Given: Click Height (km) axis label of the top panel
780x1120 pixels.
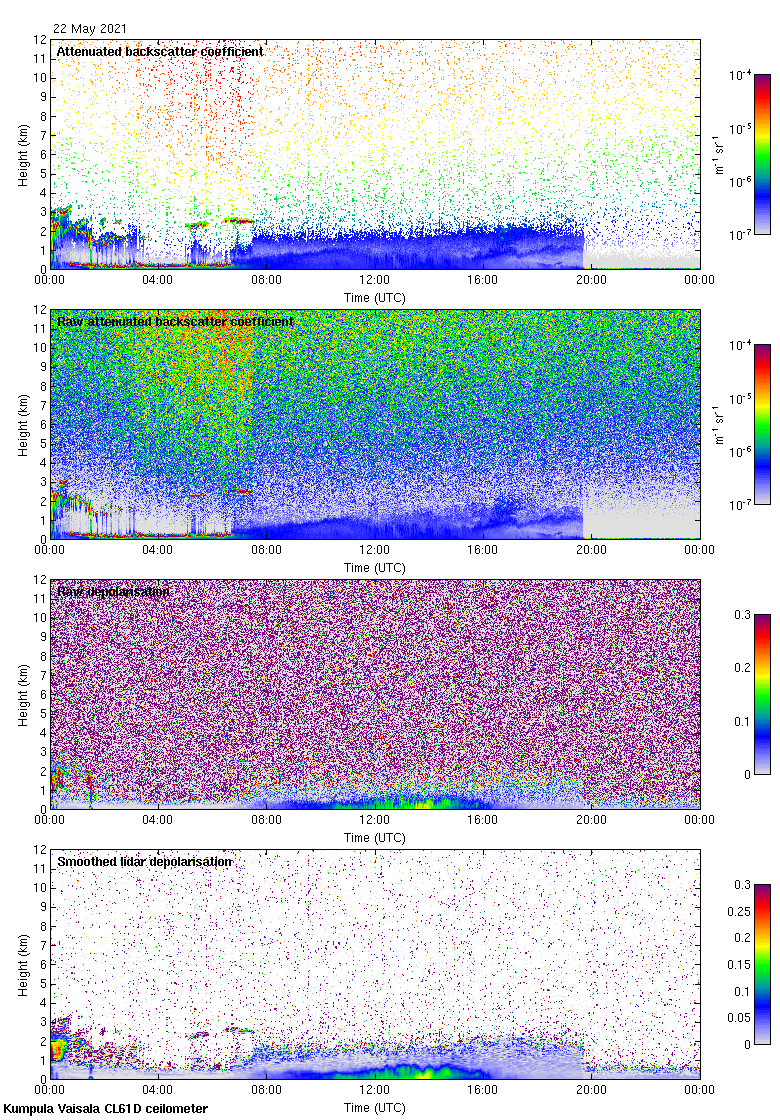Looking at the screenshot, I should [x=24, y=155].
